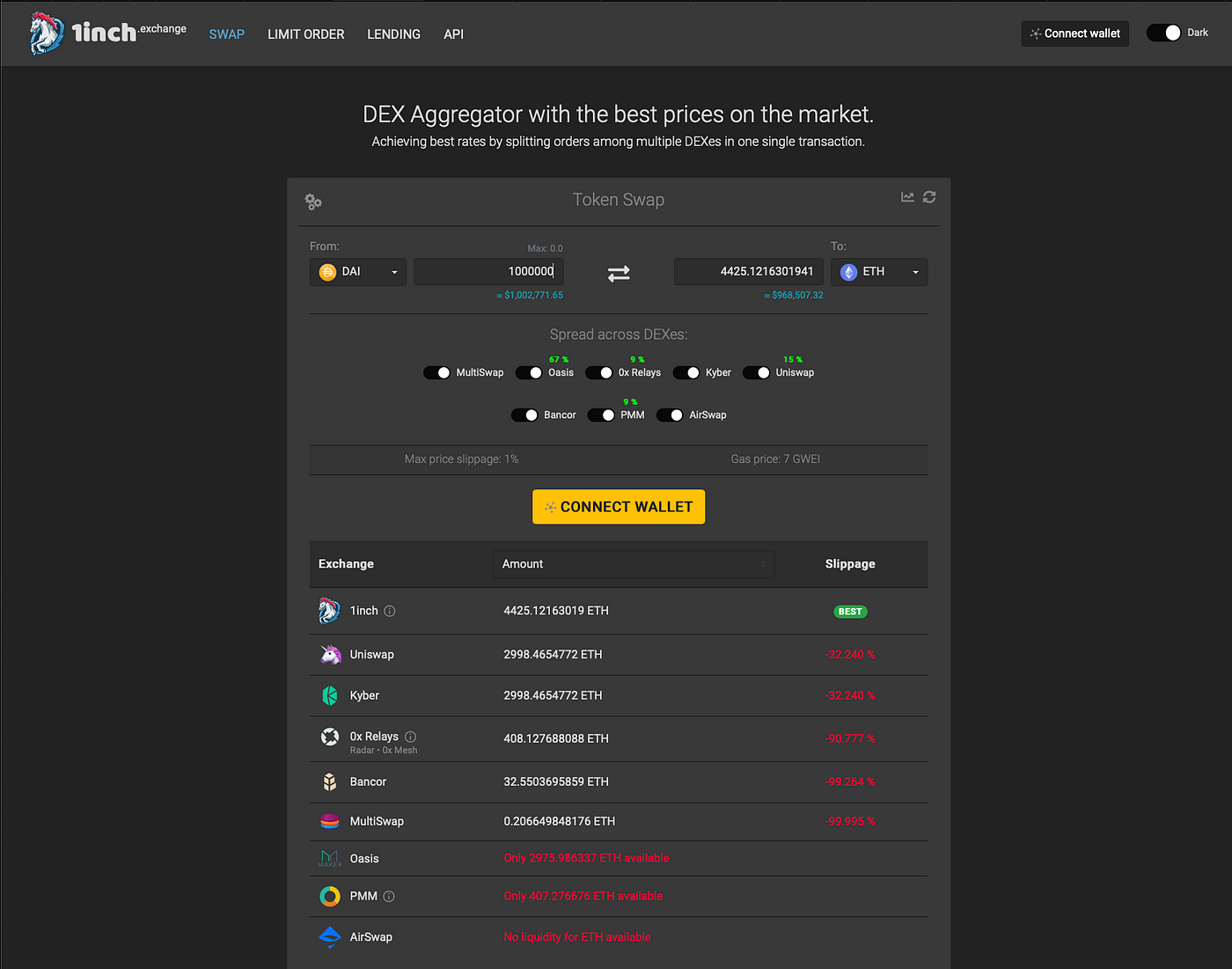This screenshot has width=1232, height=969.
Task: Toggle the Bancor DEX switch
Action: coord(524,415)
